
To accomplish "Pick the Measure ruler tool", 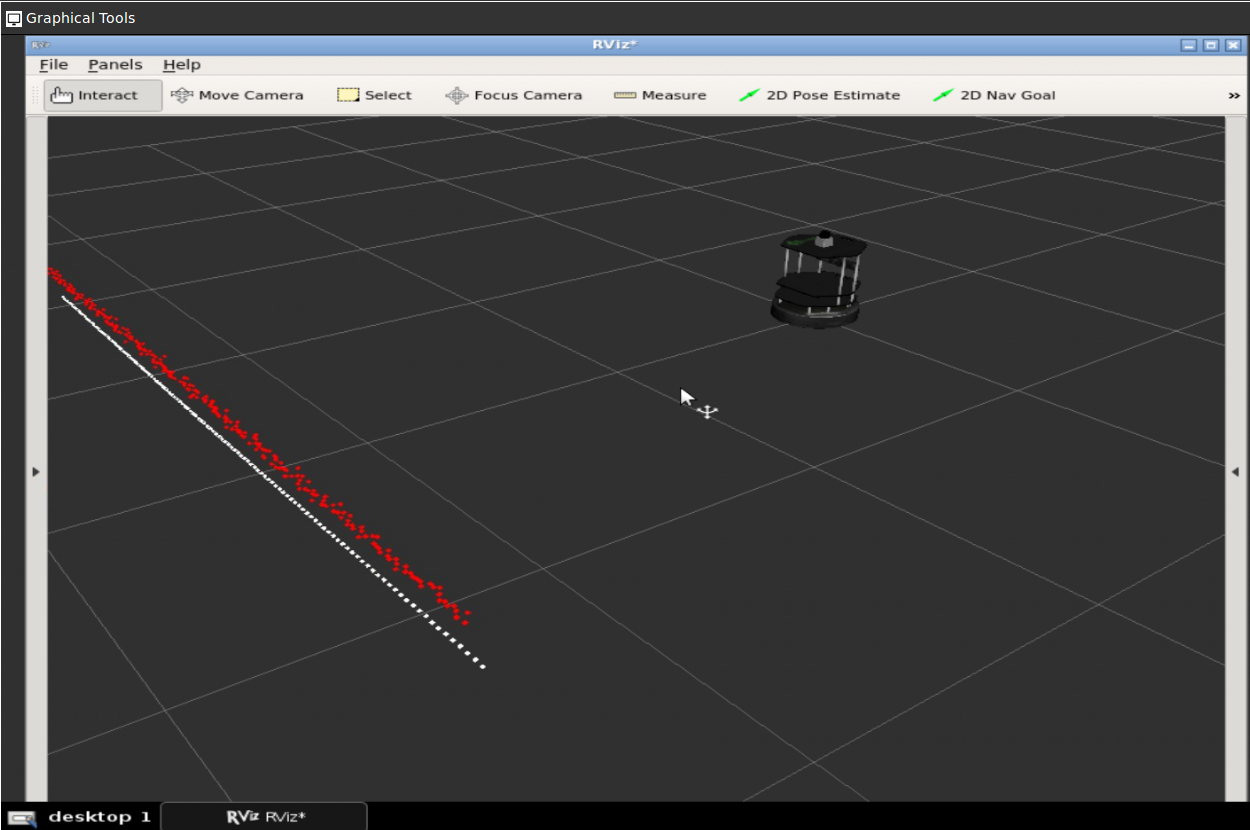I will [x=660, y=95].
